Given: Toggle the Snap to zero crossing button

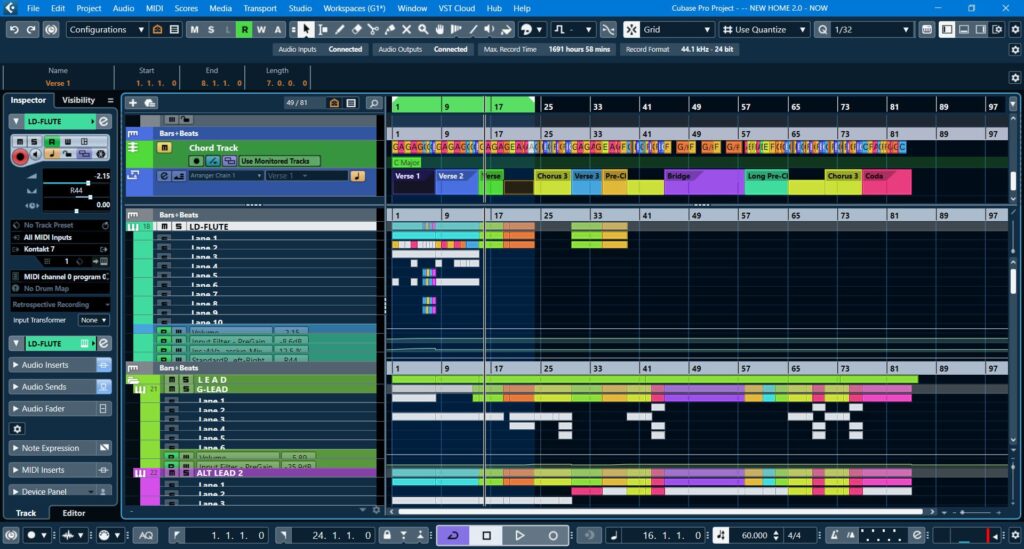Looking at the screenshot, I should click(608, 29).
